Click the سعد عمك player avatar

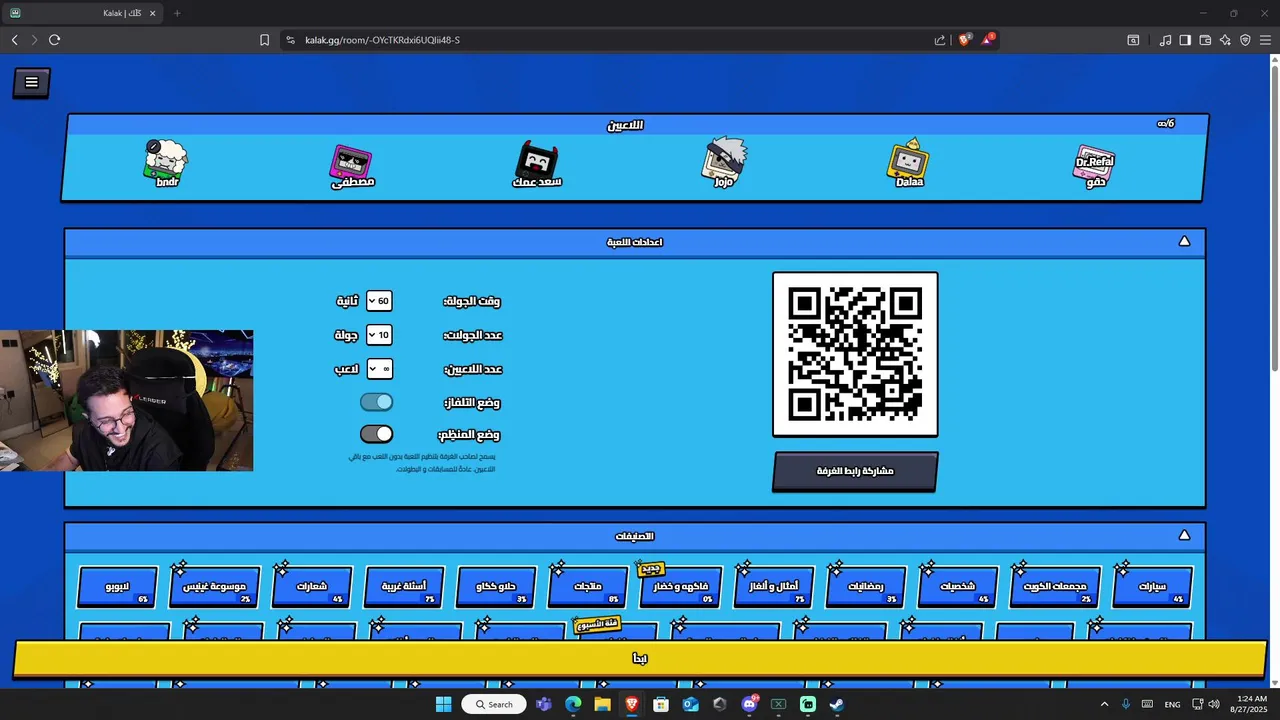tap(537, 164)
